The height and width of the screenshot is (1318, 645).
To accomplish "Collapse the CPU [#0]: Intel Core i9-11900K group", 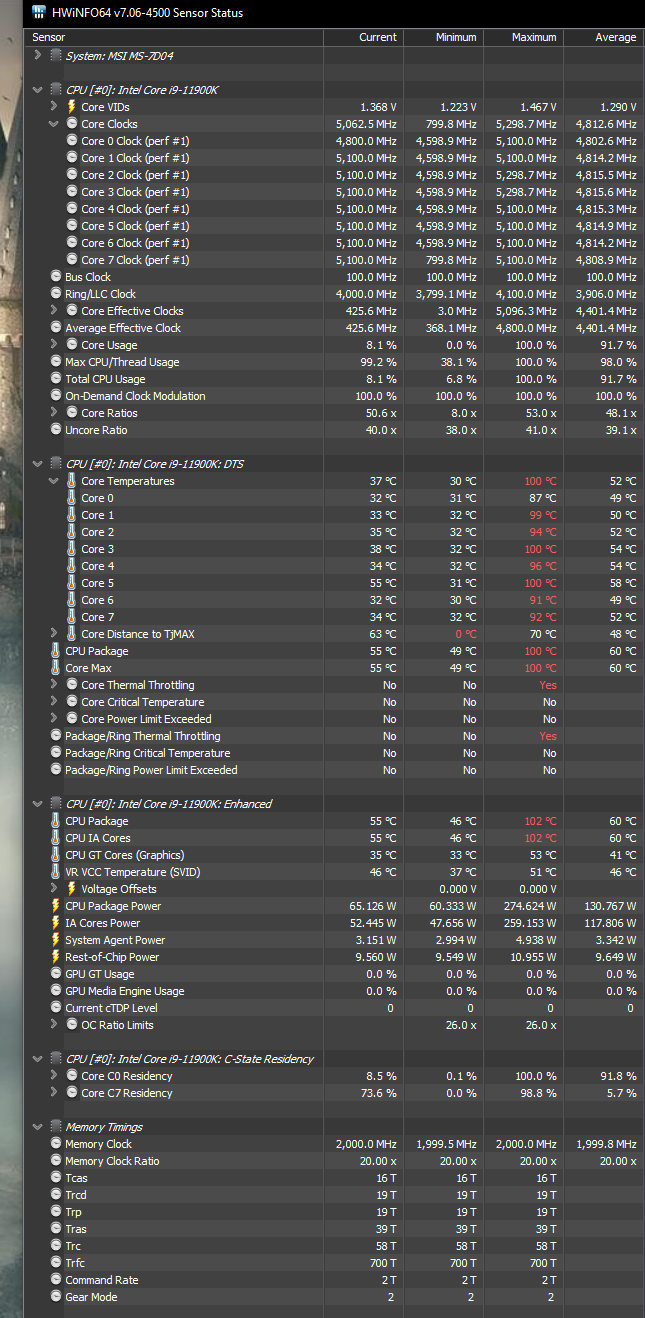I will (38, 90).
